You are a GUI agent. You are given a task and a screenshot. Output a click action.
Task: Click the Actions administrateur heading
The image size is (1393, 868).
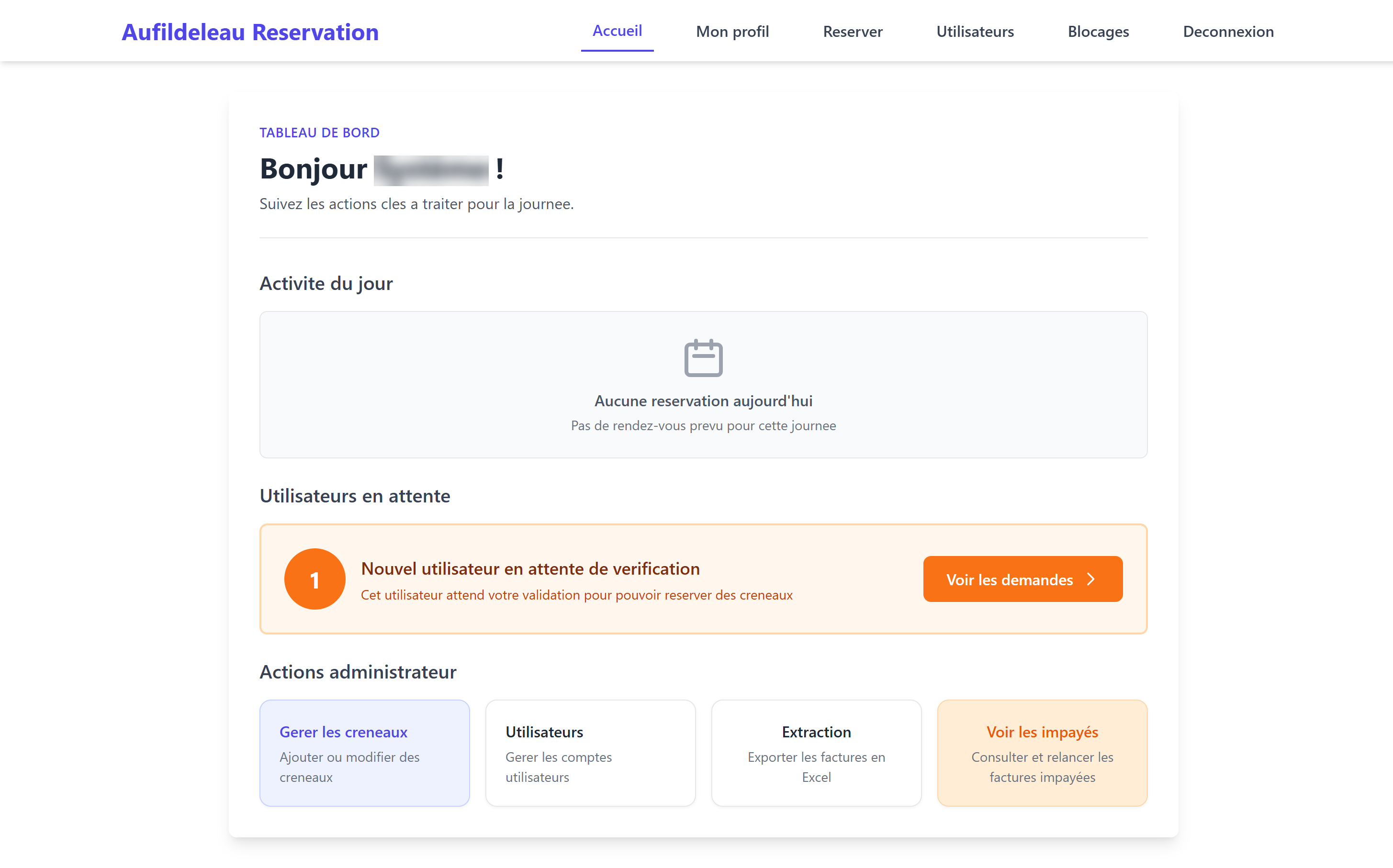(358, 672)
